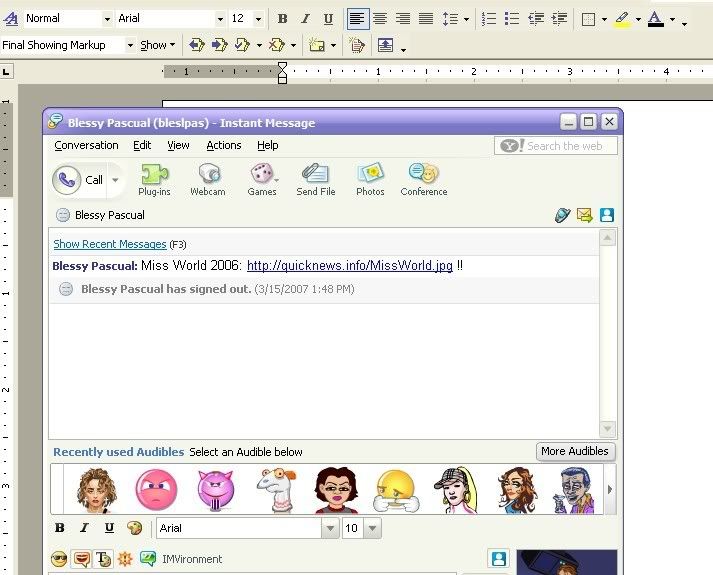This screenshot has width=713, height=575.
Task: Click Accept Change icon in Reviewing toolbar
Action: [242, 45]
